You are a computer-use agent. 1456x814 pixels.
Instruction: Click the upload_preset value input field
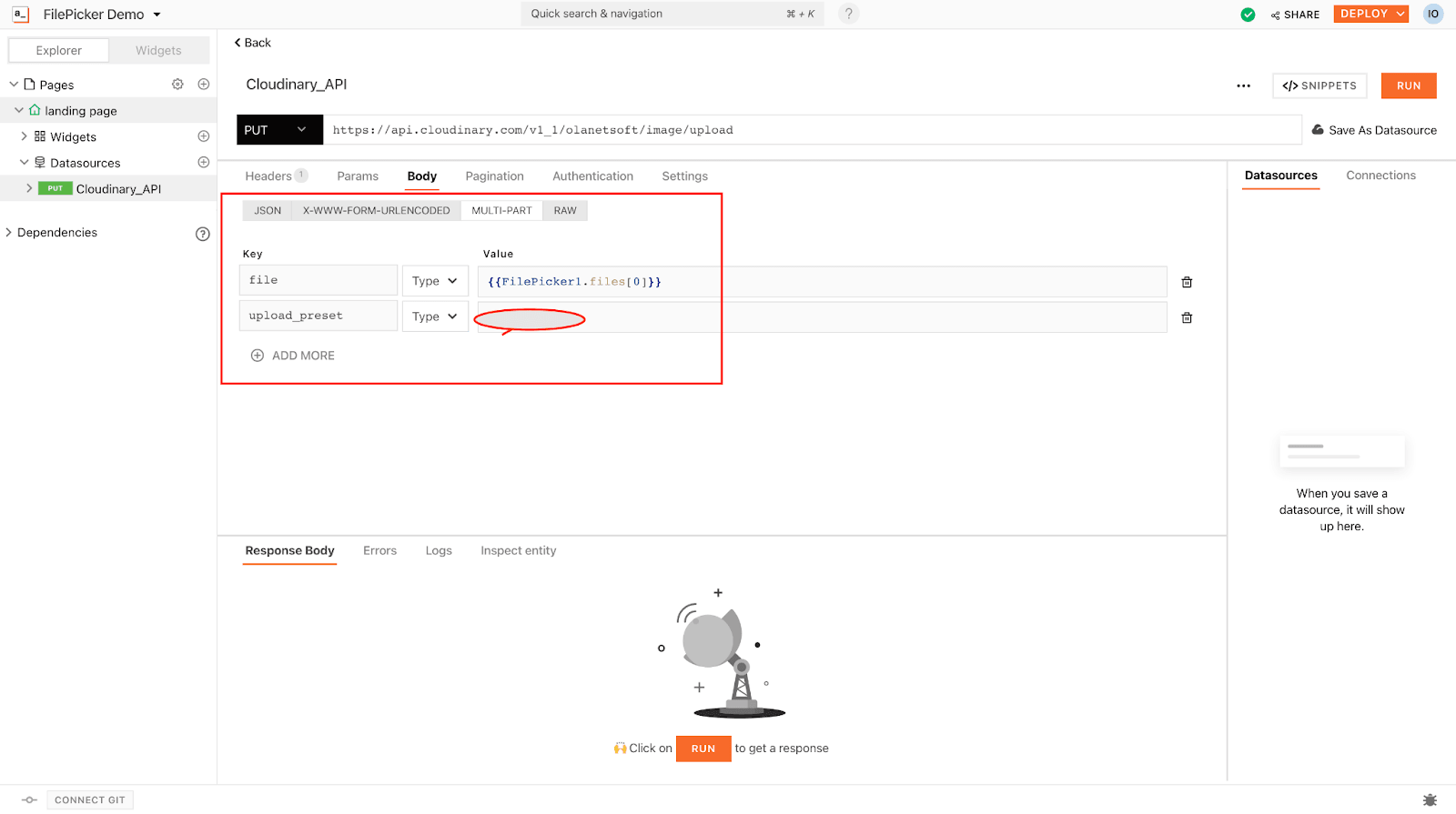point(821,317)
